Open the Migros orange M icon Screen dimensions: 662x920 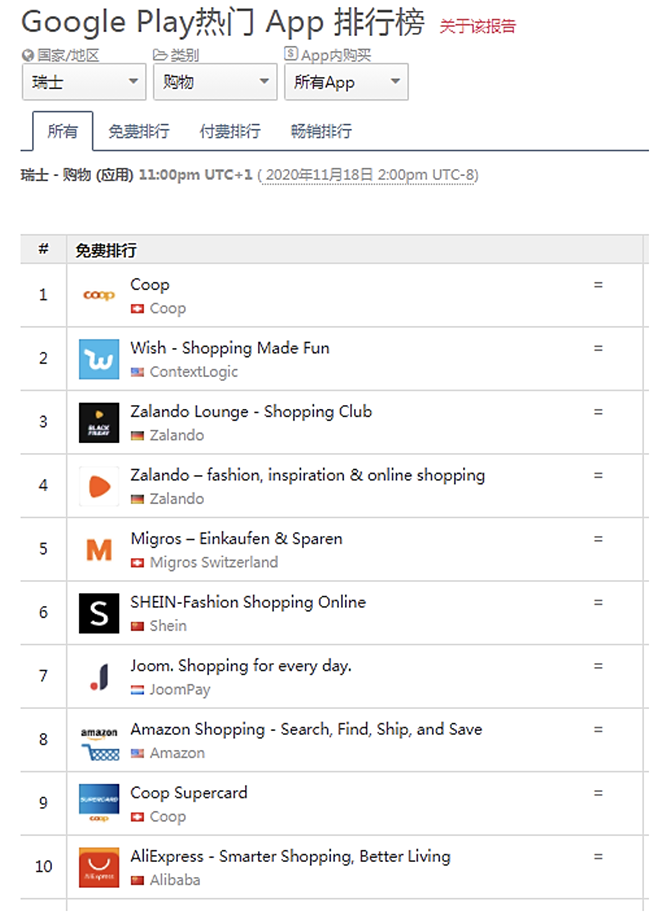click(99, 549)
